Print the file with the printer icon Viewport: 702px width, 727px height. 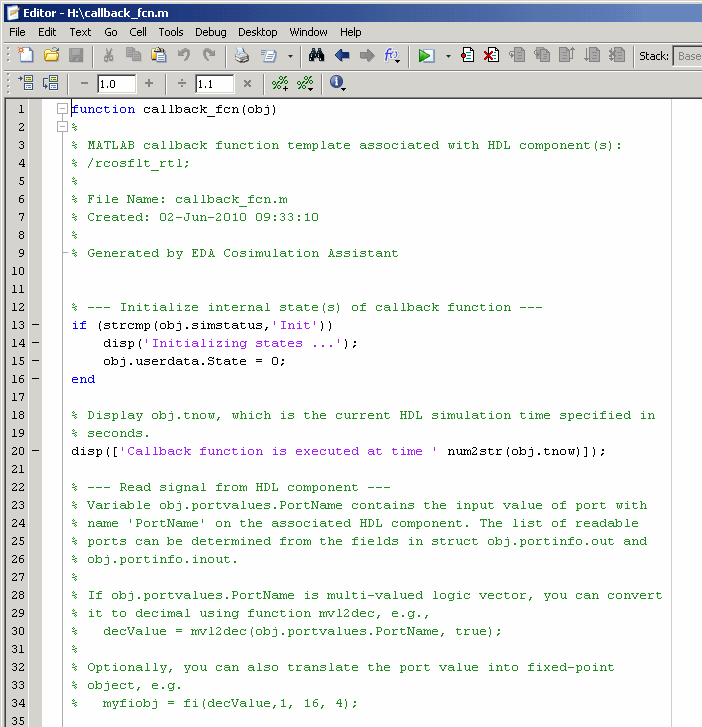tap(242, 56)
